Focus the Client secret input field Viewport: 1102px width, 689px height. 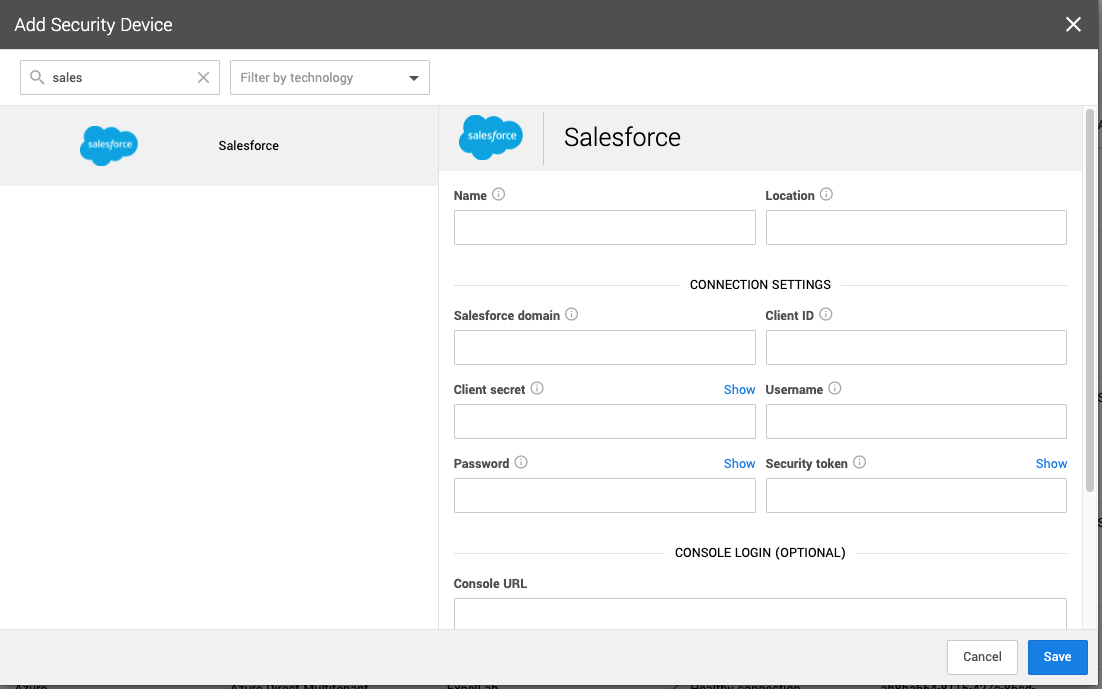point(604,421)
